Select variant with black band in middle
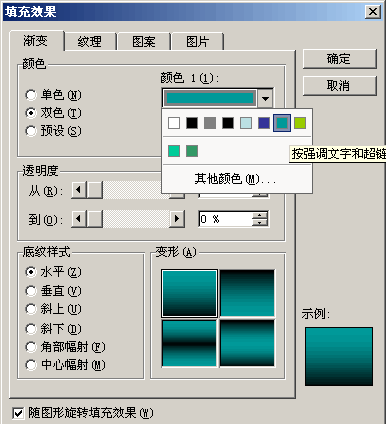This screenshot has width=386, height=424. 189,343
